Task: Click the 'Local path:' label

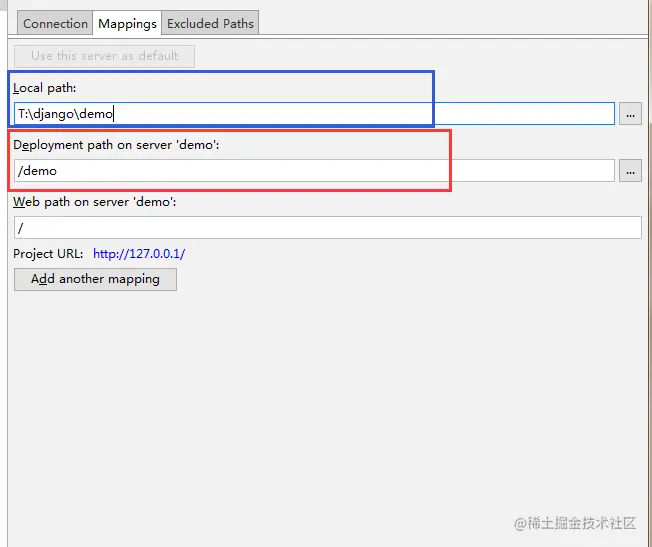Action: [44, 88]
